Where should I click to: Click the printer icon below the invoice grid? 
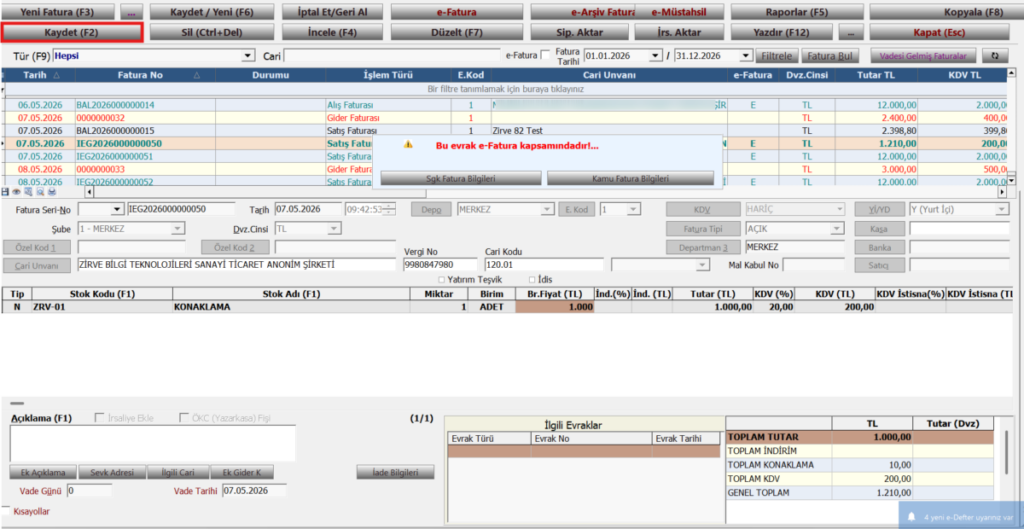[52, 192]
